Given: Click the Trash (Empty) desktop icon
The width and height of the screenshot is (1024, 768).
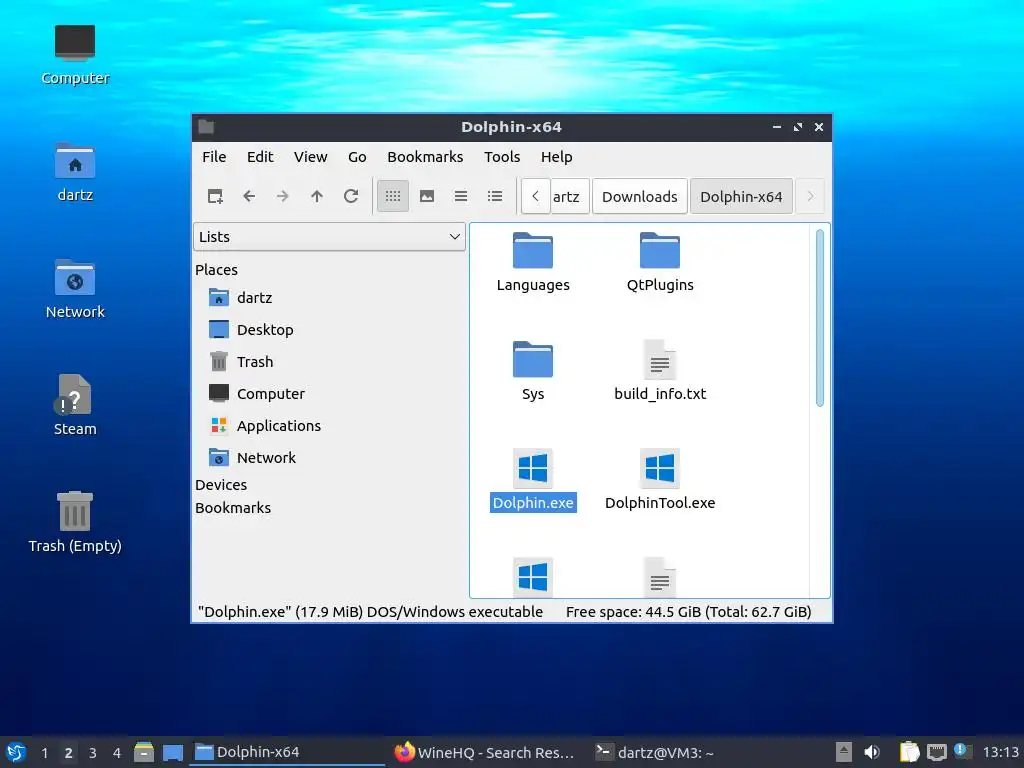Looking at the screenshot, I should point(75,522).
